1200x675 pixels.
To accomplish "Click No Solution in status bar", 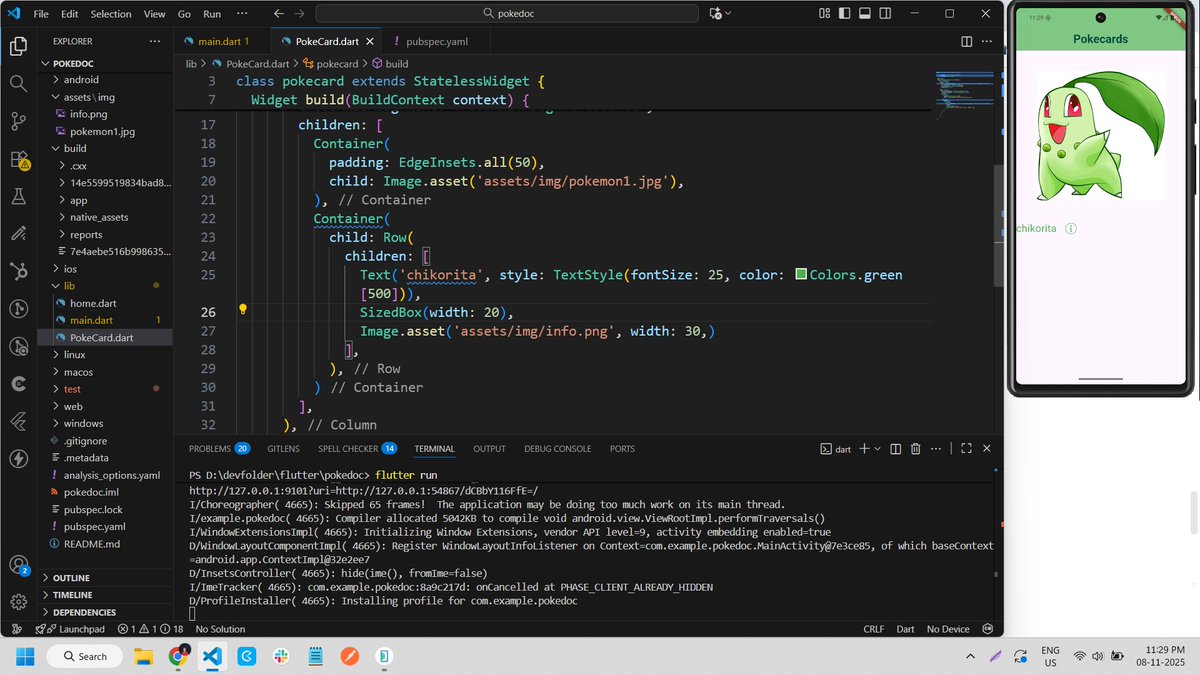I will click(221, 629).
